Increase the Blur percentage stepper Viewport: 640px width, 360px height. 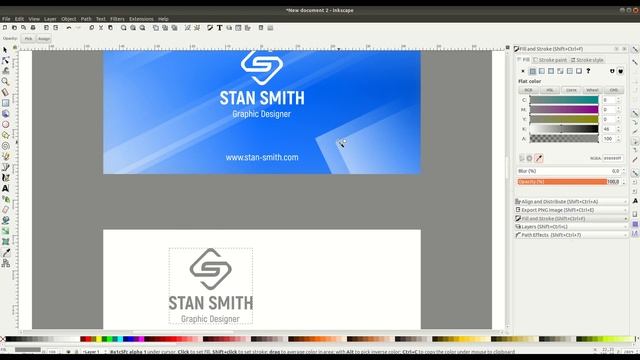click(x=623, y=169)
